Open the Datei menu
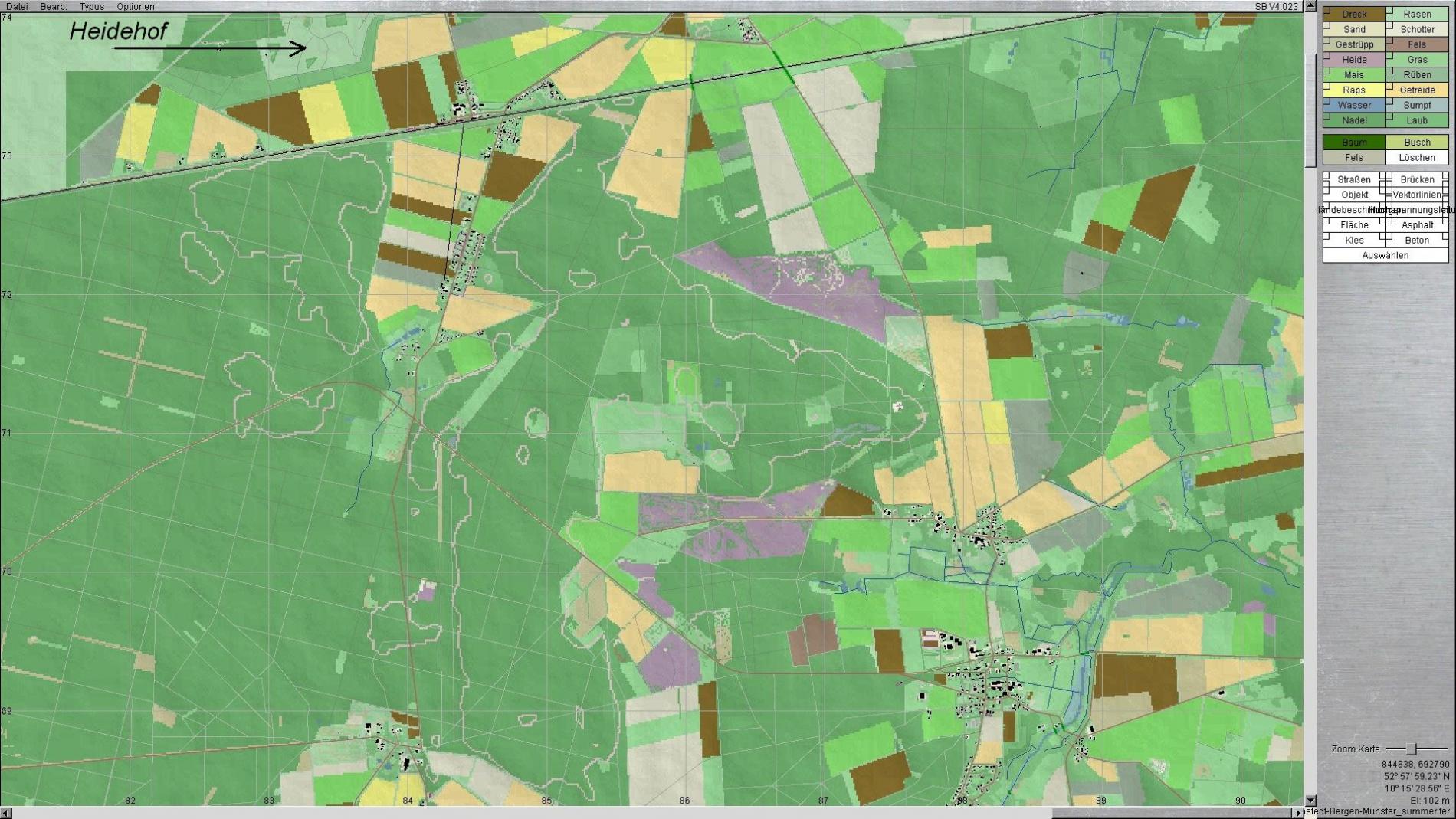 click(x=17, y=6)
